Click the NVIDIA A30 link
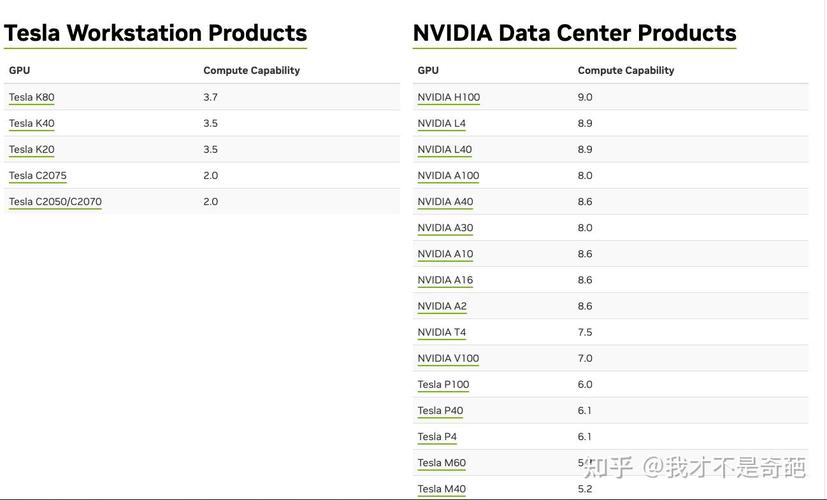 445,228
